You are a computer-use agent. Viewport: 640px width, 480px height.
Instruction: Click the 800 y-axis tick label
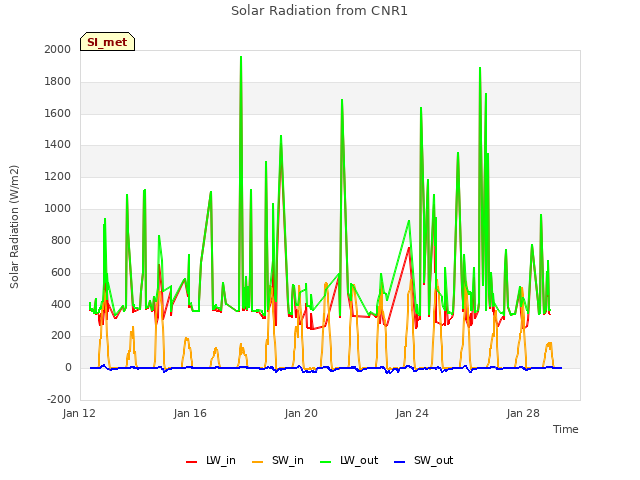tap(61, 240)
